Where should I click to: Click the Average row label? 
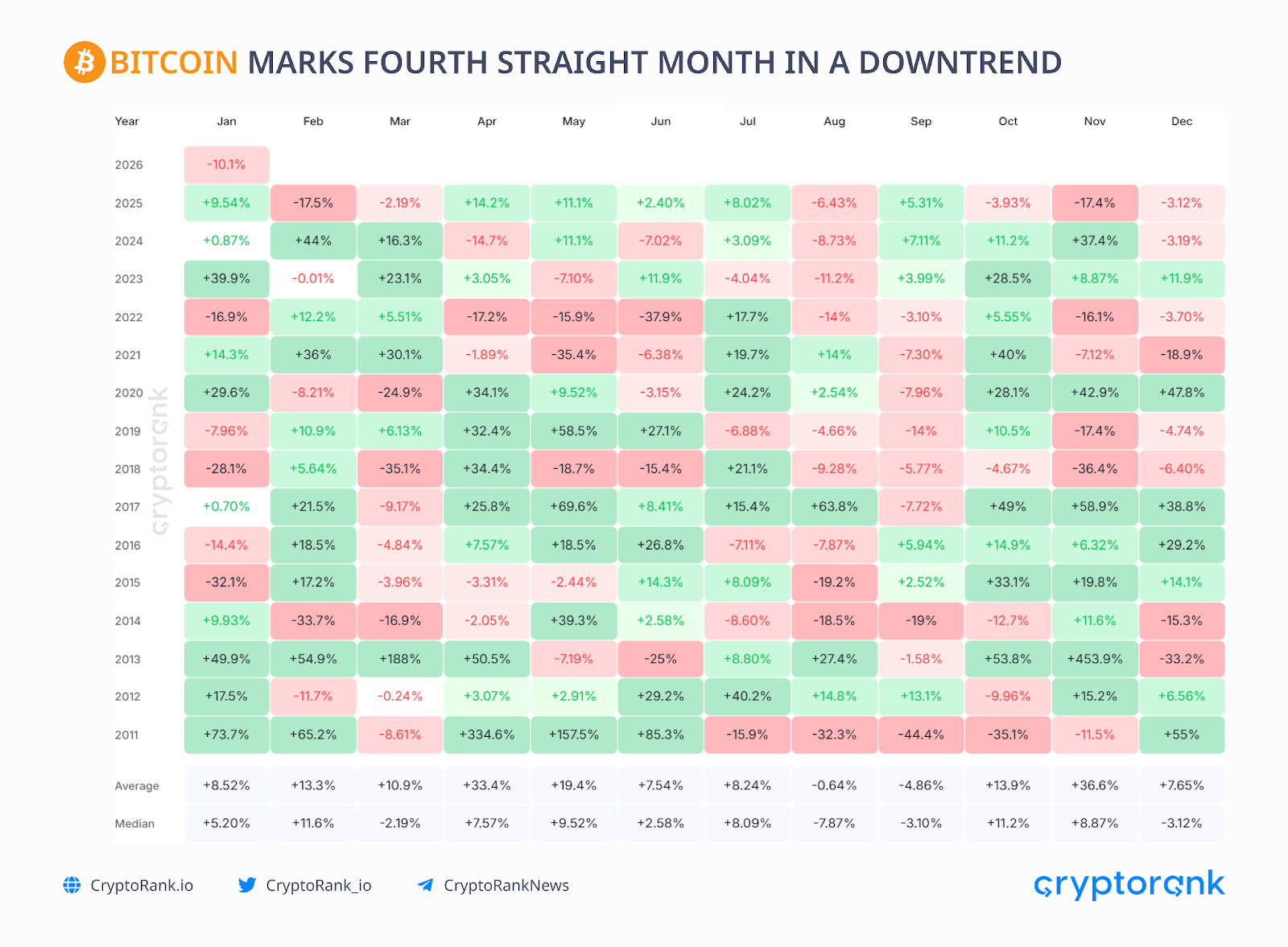coord(137,786)
